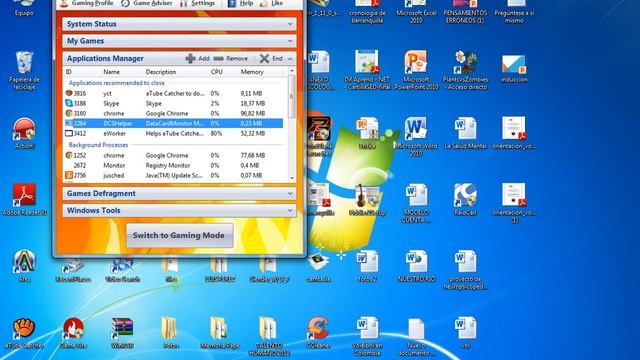Image resolution: width=640 pixels, height=360 pixels.
Task: Click the process list scrollbar down arrow
Action: (292, 178)
